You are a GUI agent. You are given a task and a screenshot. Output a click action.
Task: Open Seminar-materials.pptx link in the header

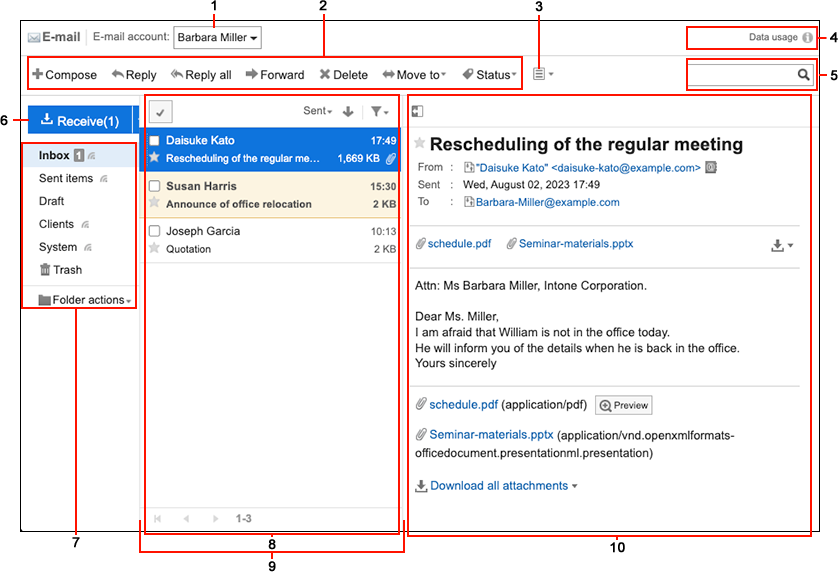[576, 244]
